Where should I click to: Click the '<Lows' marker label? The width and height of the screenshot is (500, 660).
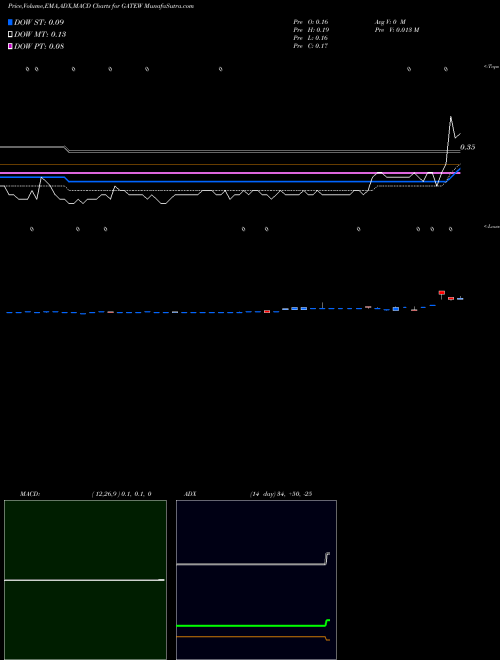coord(492,226)
